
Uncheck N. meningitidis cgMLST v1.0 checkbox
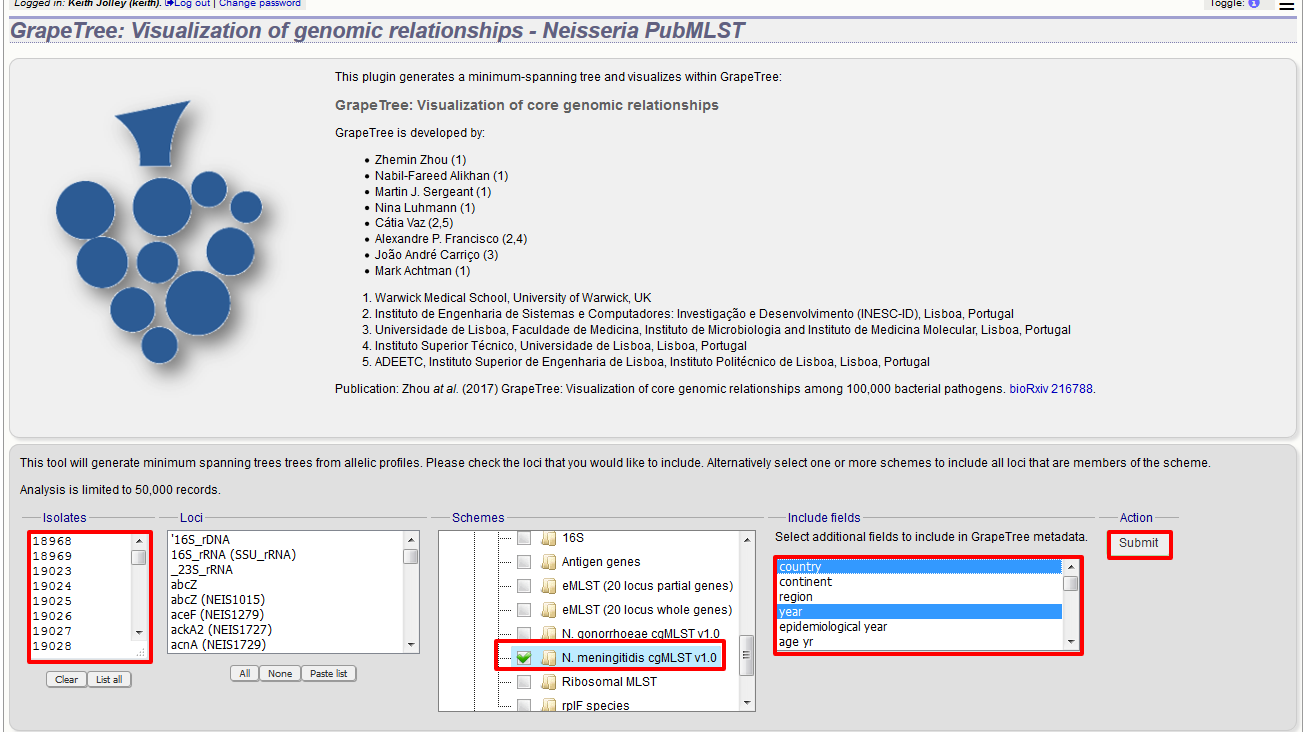click(524, 658)
